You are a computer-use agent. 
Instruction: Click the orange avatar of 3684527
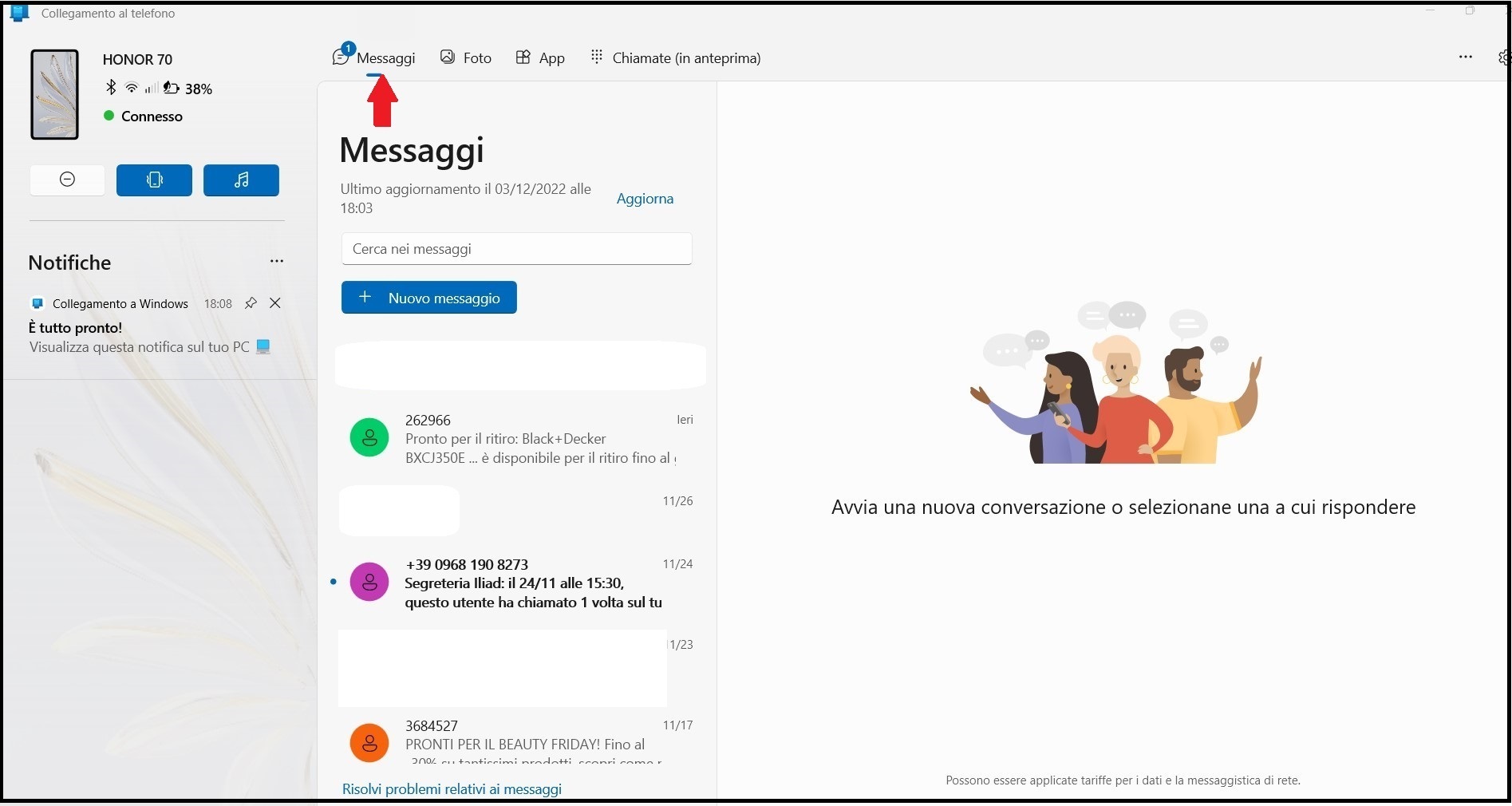pyautogui.click(x=369, y=743)
